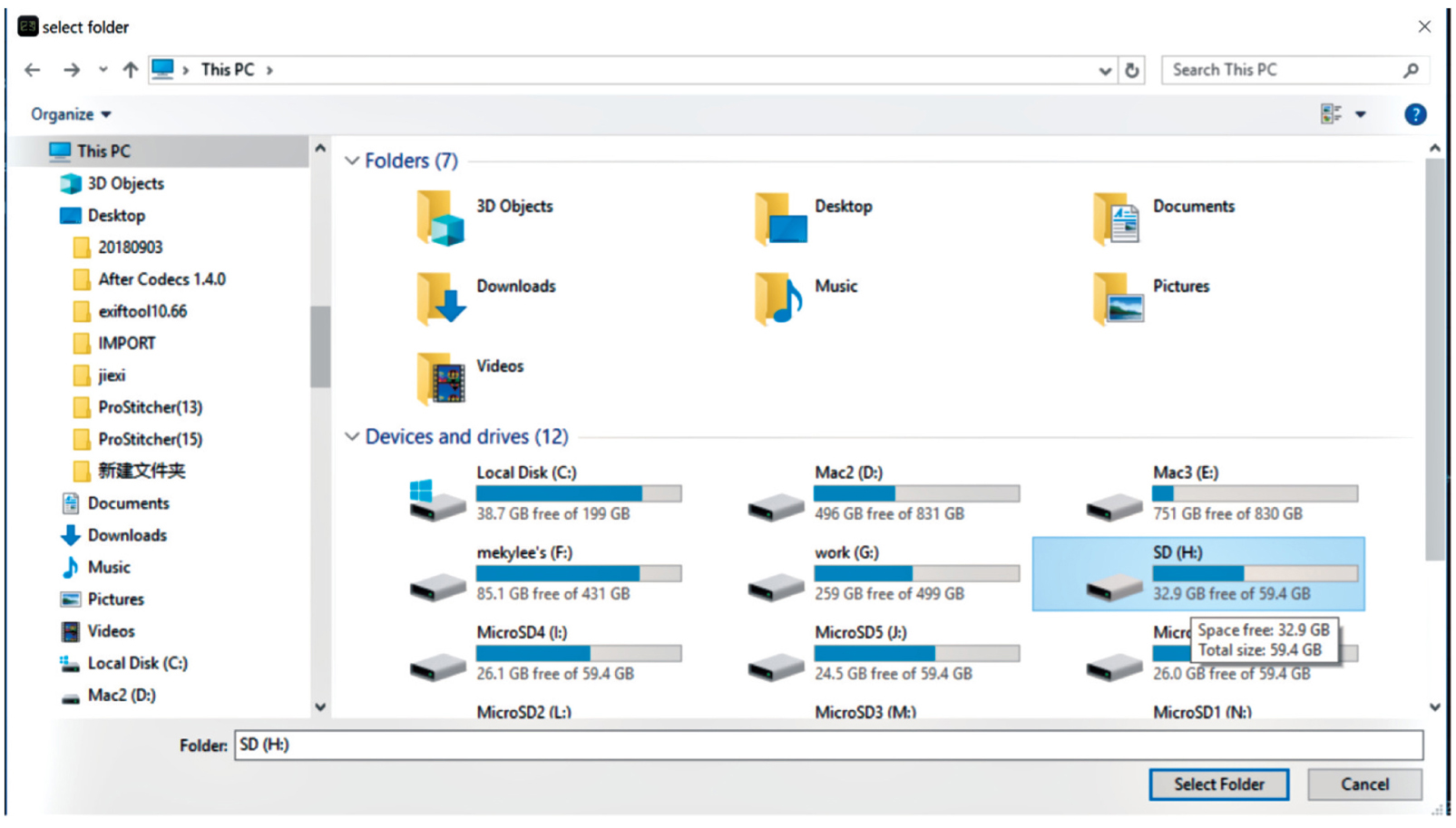Click the search magnifier icon
This screenshot has width=1456, height=828.
coord(1411,70)
